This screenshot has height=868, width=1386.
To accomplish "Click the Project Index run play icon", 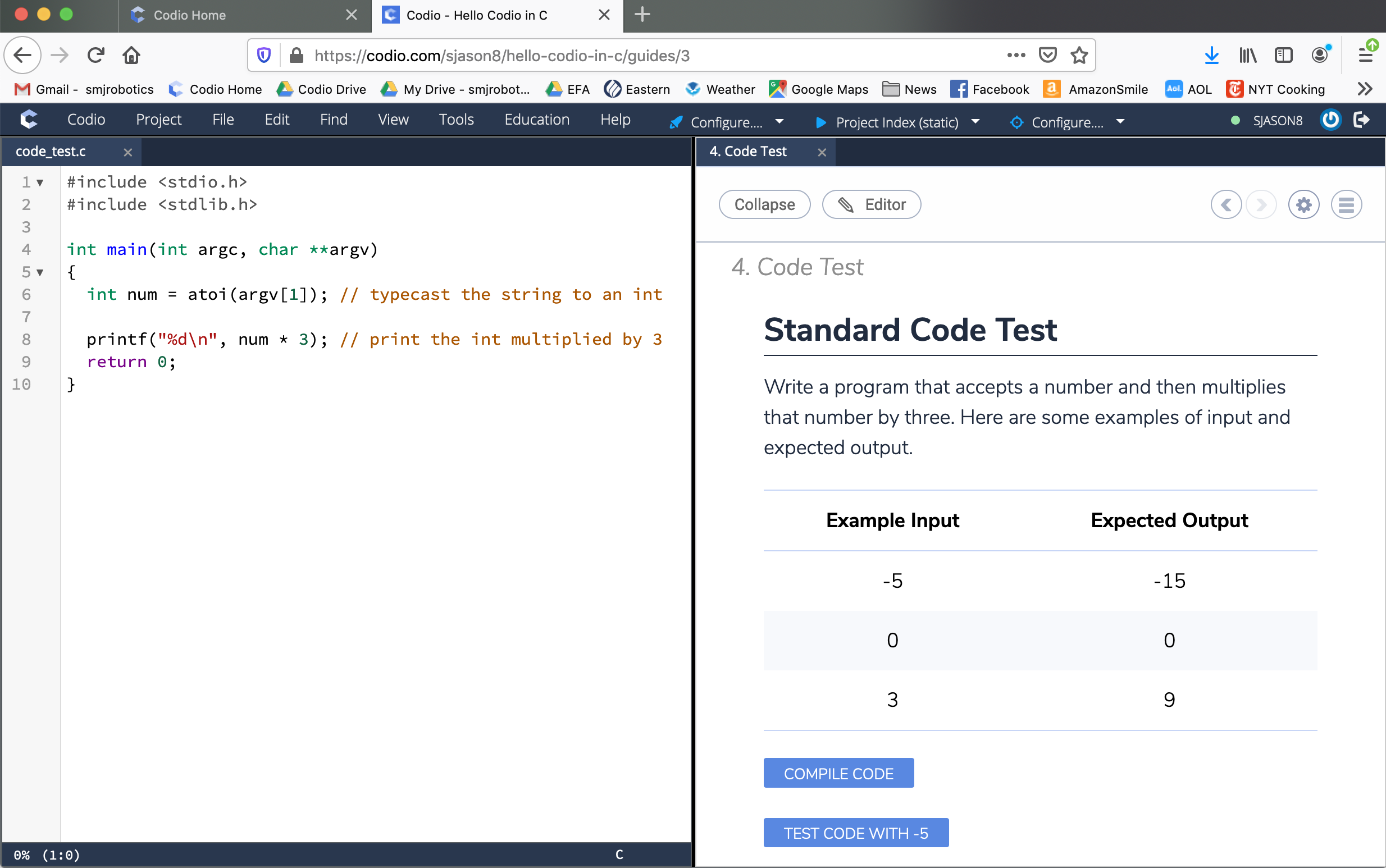I will [820, 122].
